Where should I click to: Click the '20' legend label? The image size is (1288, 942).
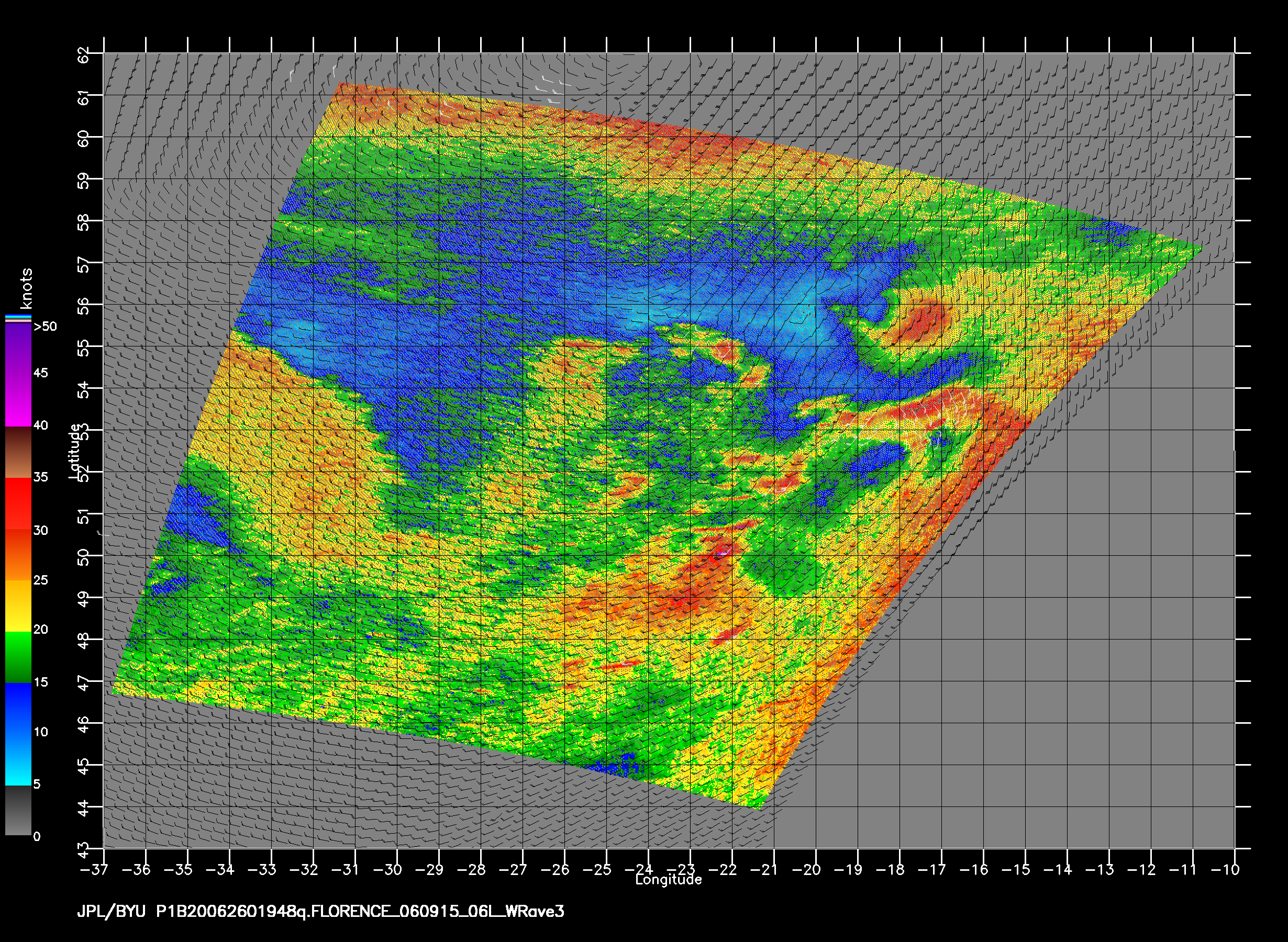tap(41, 630)
